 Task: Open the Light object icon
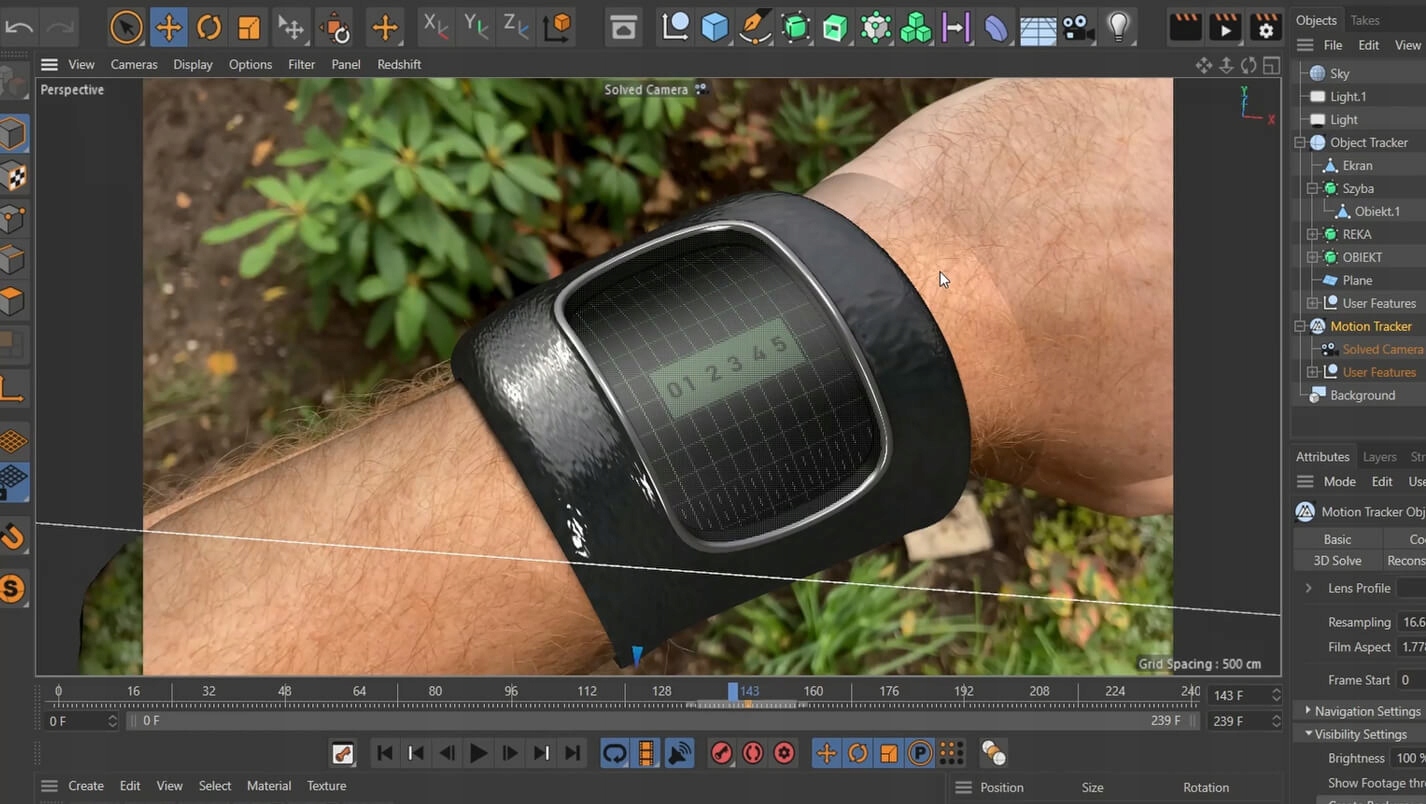tap(1118, 27)
